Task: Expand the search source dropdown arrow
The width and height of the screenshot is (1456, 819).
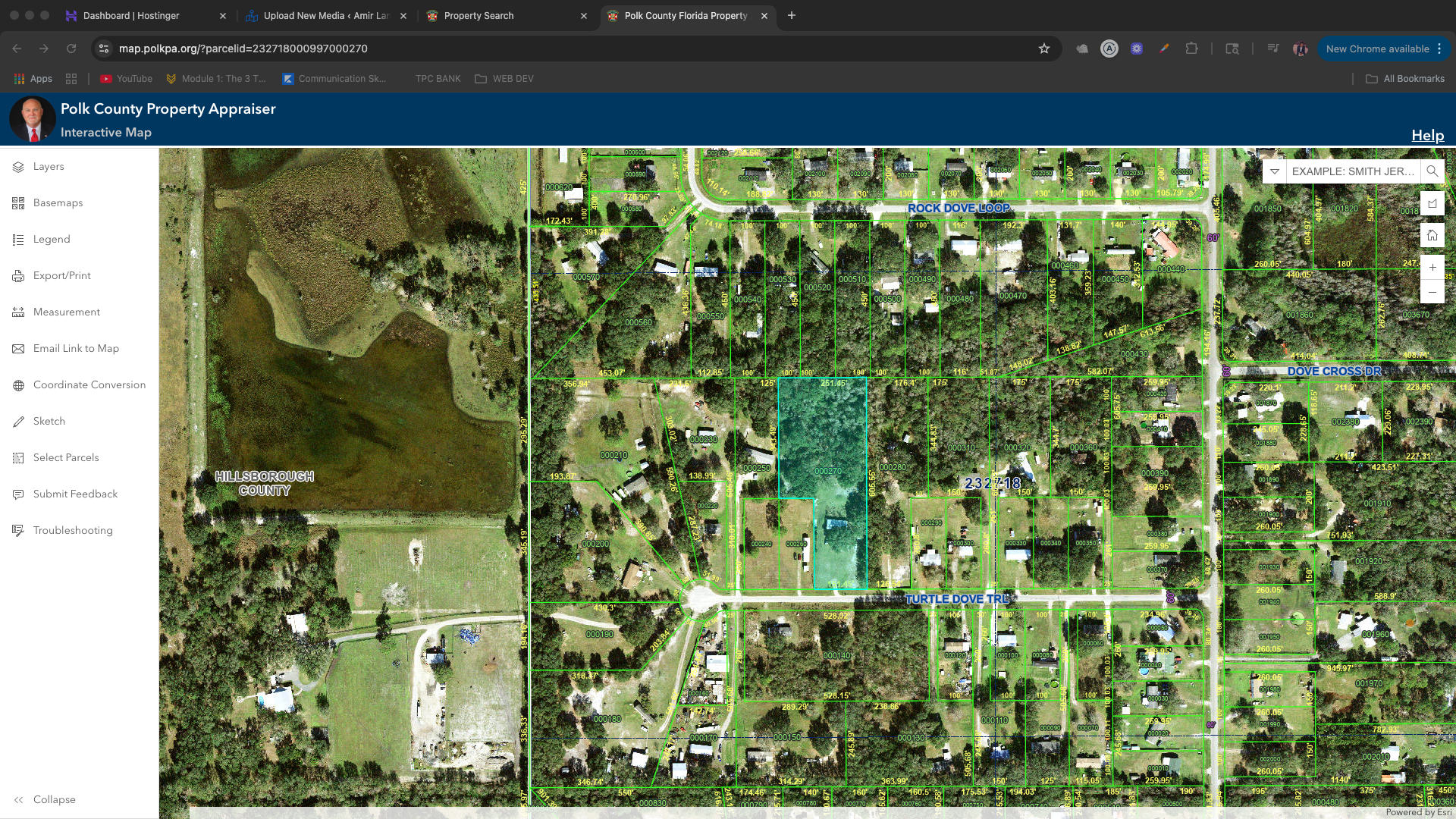Action: coord(1275,171)
